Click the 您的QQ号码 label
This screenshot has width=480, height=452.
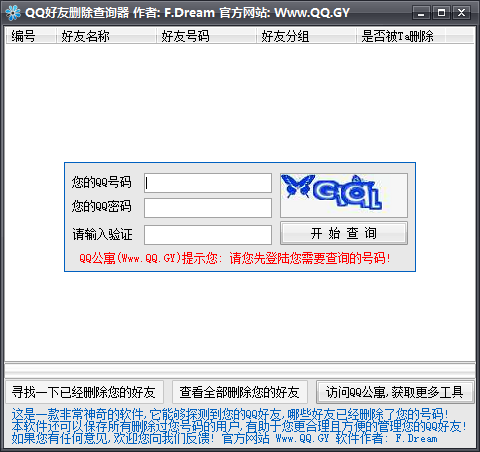pyautogui.click(x=102, y=182)
